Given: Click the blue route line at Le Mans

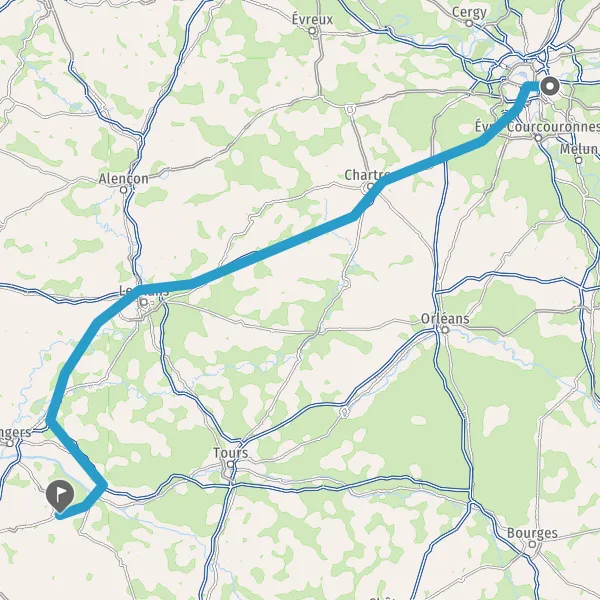Looking at the screenshot, I should [x=140, y=291].
